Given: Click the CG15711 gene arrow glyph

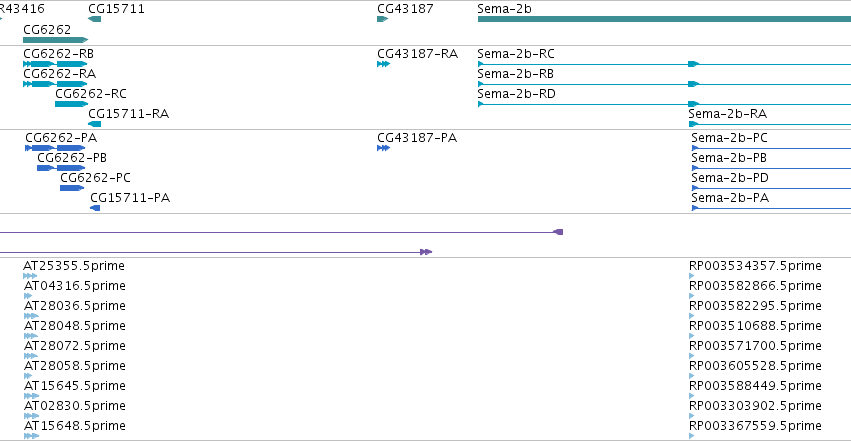Looking at the screenshot, I should tap(94, 19).
